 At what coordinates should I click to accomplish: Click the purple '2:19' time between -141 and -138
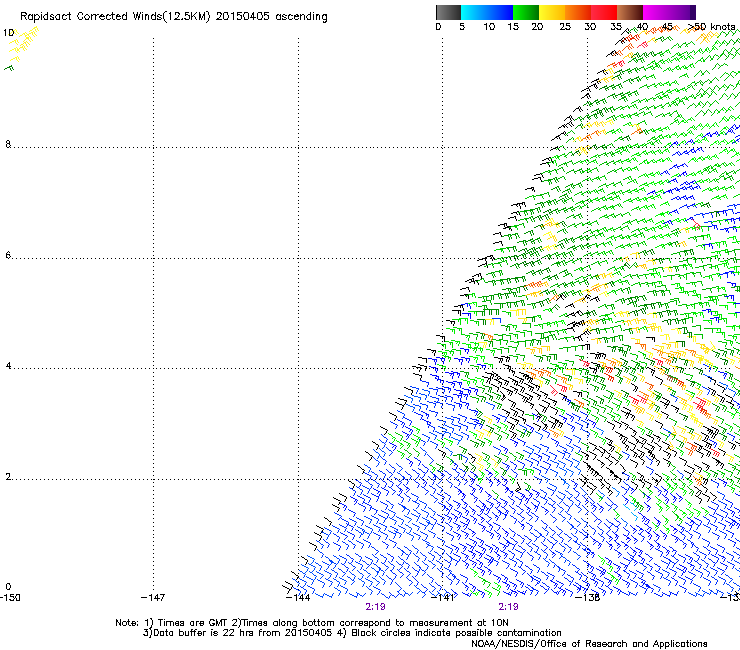pos(508,607)
